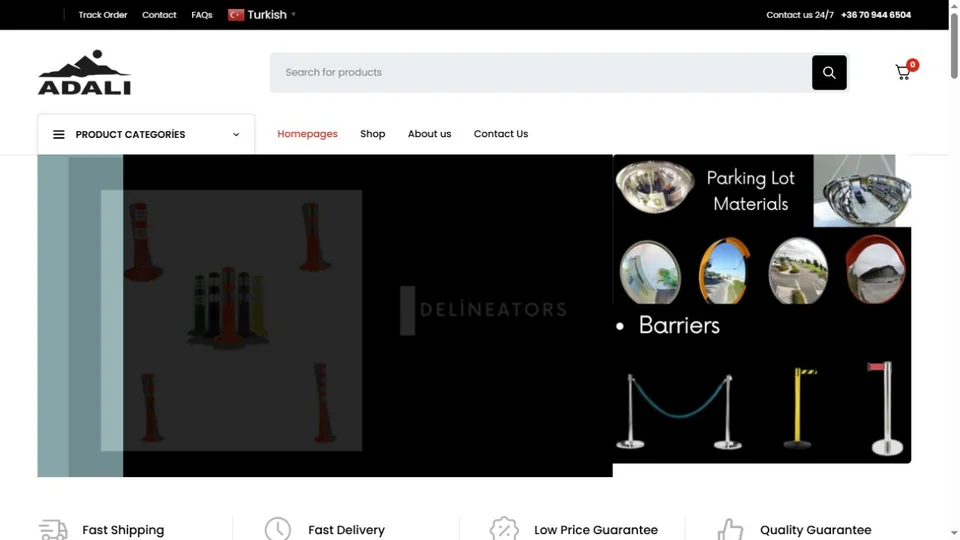The height and width of the screenshot is (540, 960).
Task: Open the shopping cart icon
Action: pyautogui.click(x=902, y=72)
